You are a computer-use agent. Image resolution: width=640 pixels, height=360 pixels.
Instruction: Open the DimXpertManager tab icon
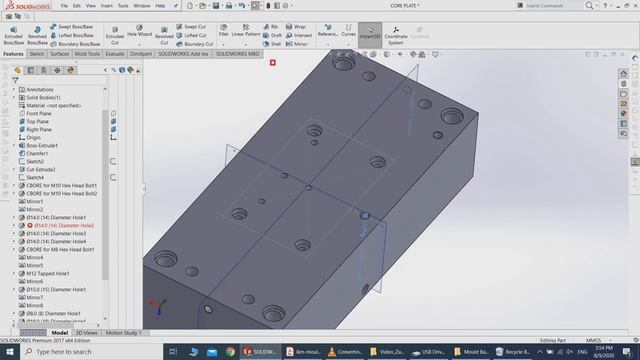[x=57, y=70]
